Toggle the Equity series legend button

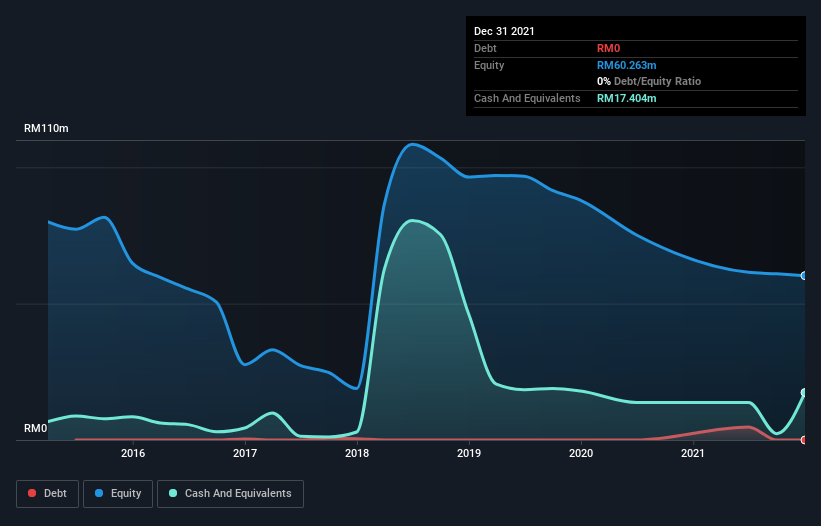click(x=118, y=494)
